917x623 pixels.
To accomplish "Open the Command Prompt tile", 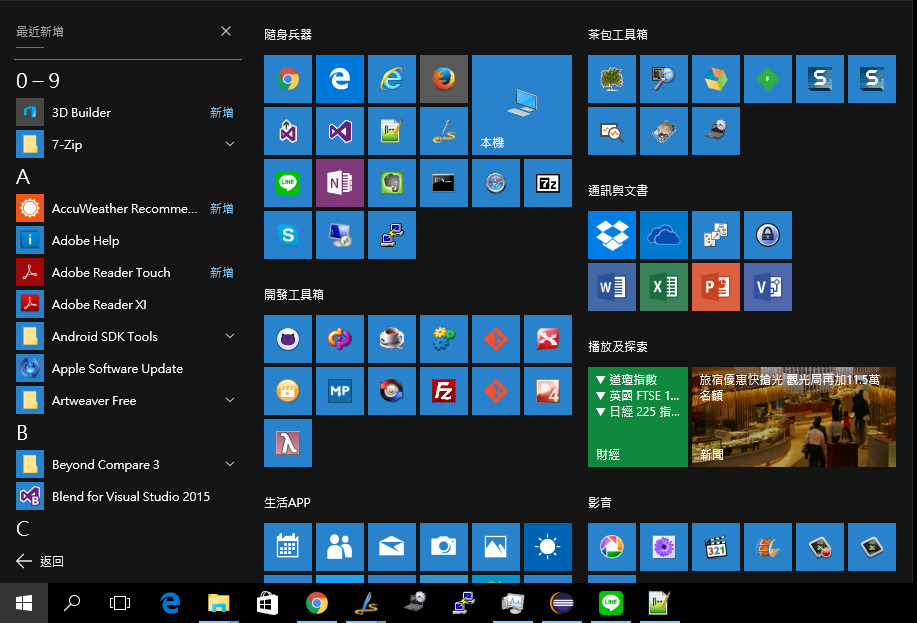I will coord(444,183).
